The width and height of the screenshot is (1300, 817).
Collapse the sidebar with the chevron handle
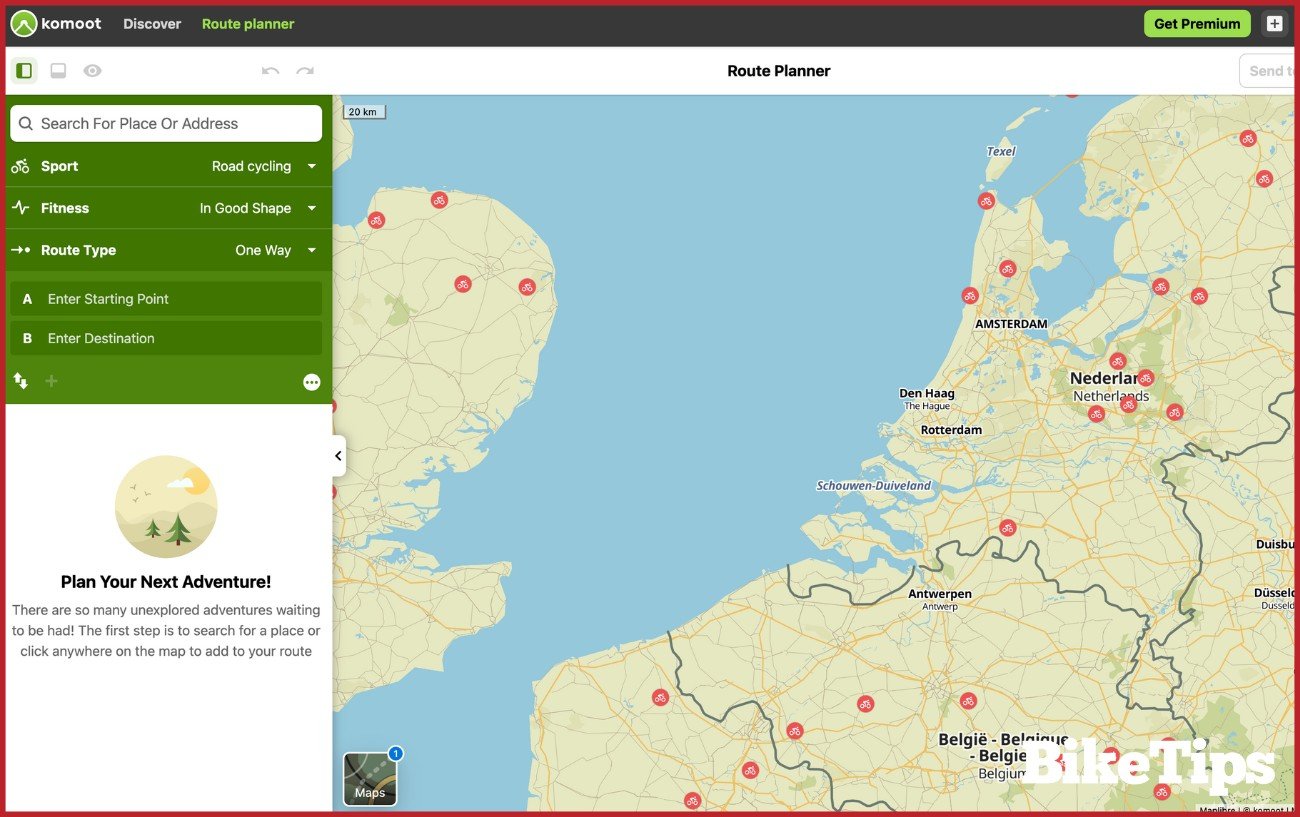(x=338, y=456)
